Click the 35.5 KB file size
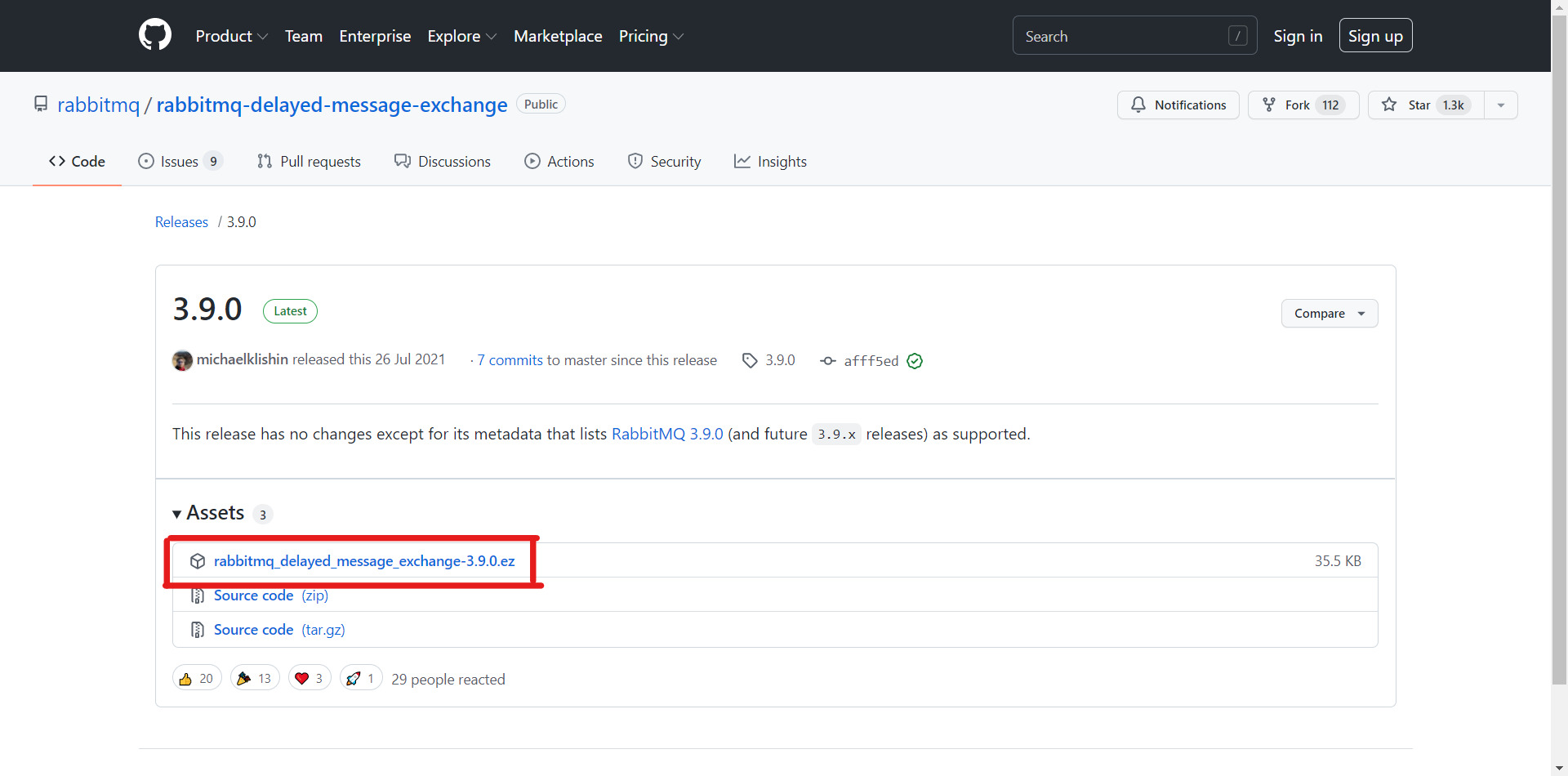The image size is (1568, 776). pos(1338,561)
